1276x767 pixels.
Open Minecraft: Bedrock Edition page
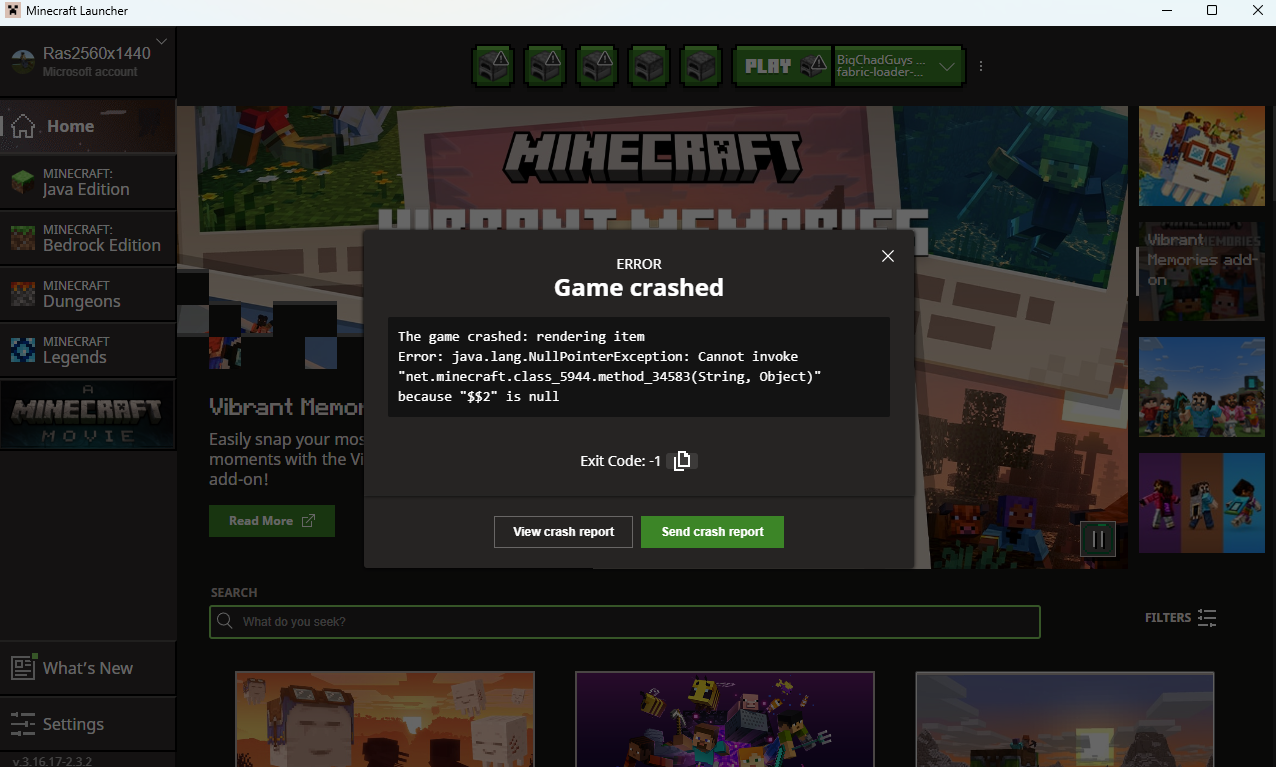88,238
